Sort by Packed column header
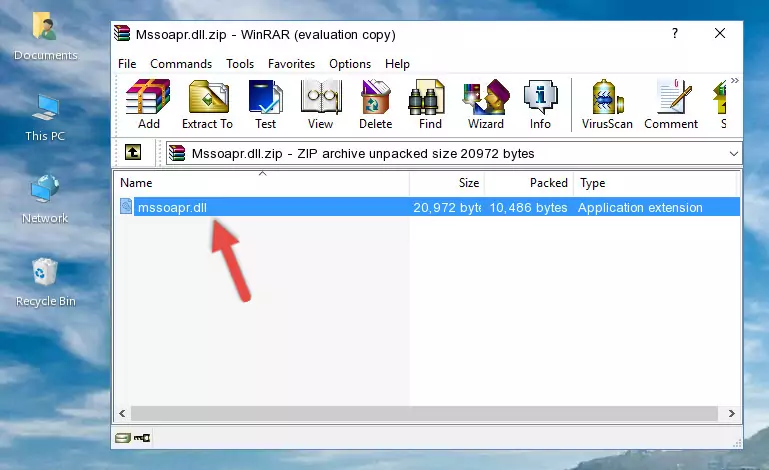 tap(529, 183)
